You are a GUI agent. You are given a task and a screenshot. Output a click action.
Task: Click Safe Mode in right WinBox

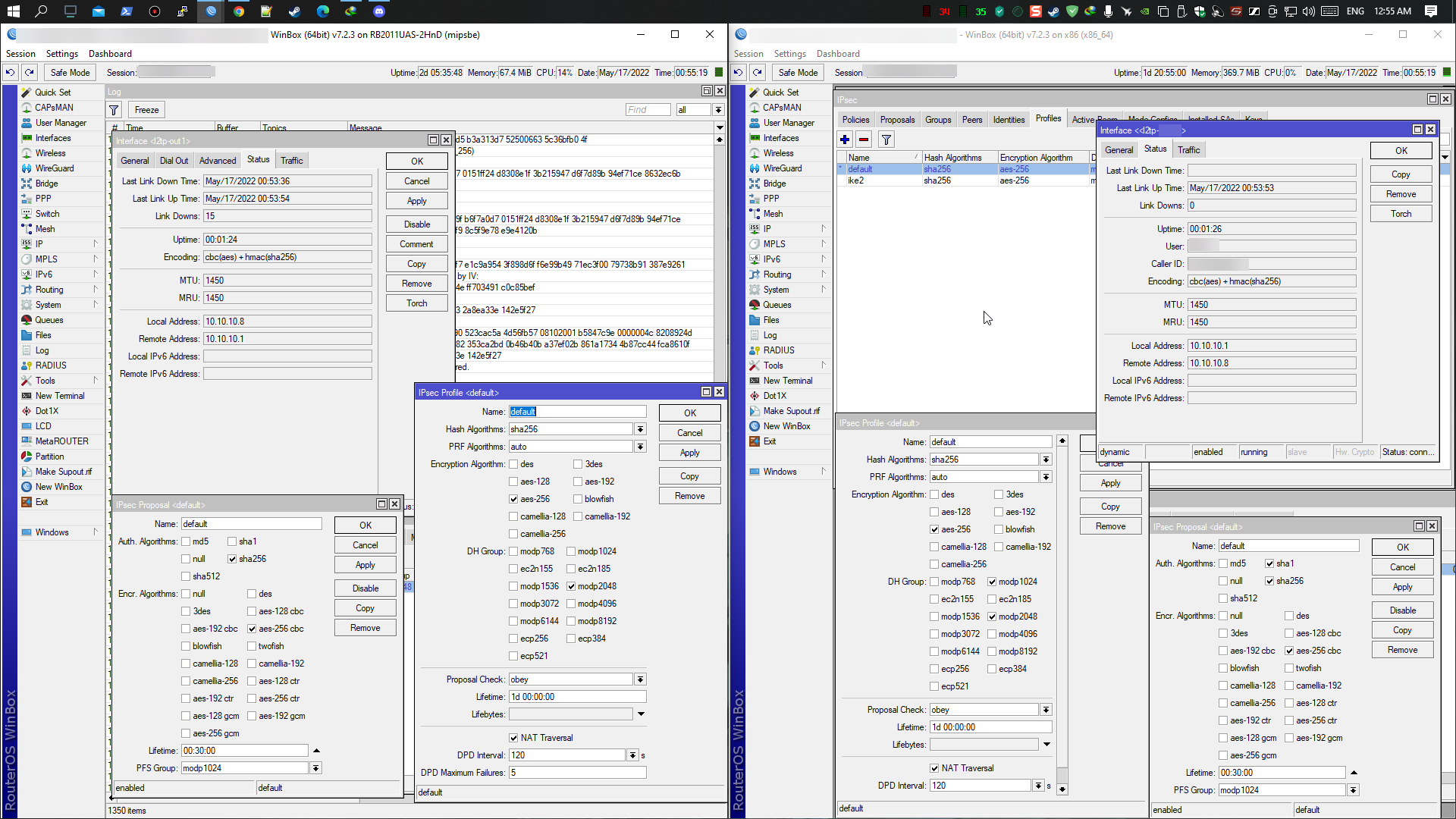pos(798,73)
